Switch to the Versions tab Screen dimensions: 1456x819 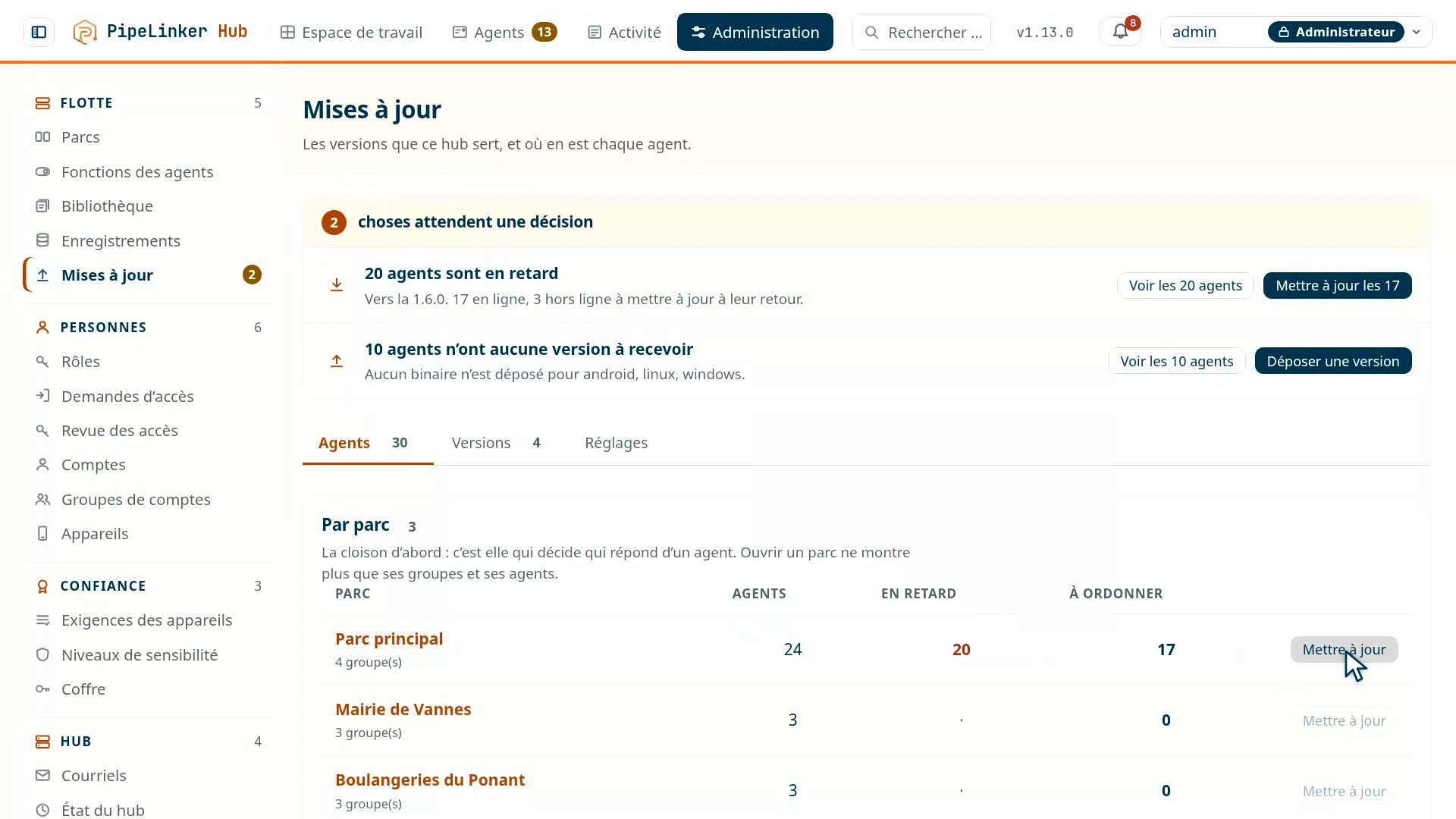point(497,443)
